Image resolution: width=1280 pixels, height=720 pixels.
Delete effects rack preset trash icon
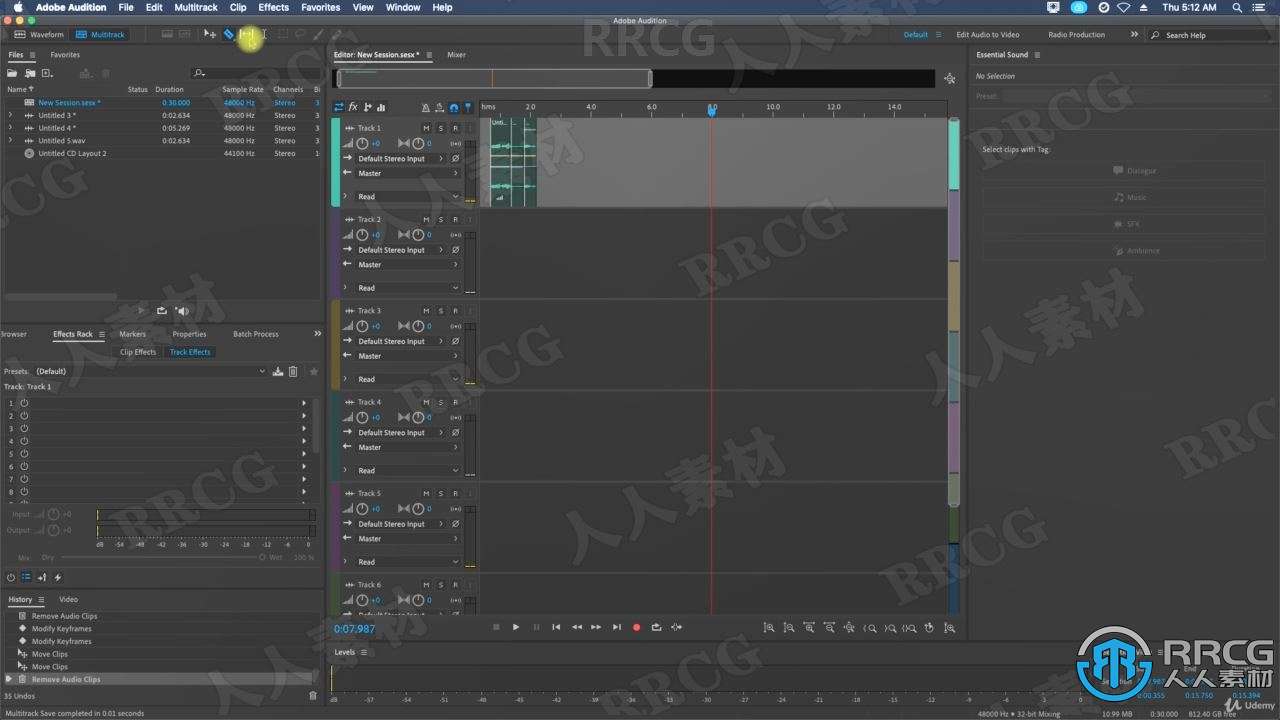click(293, 371)
